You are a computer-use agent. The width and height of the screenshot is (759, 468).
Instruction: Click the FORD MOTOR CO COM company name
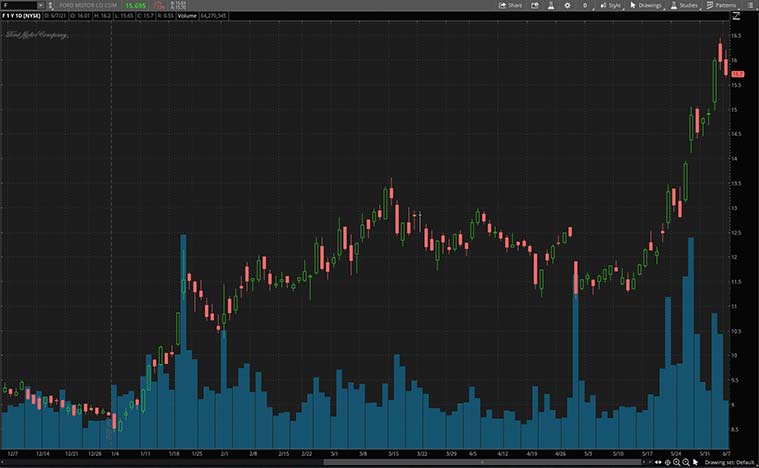point(88,5)
